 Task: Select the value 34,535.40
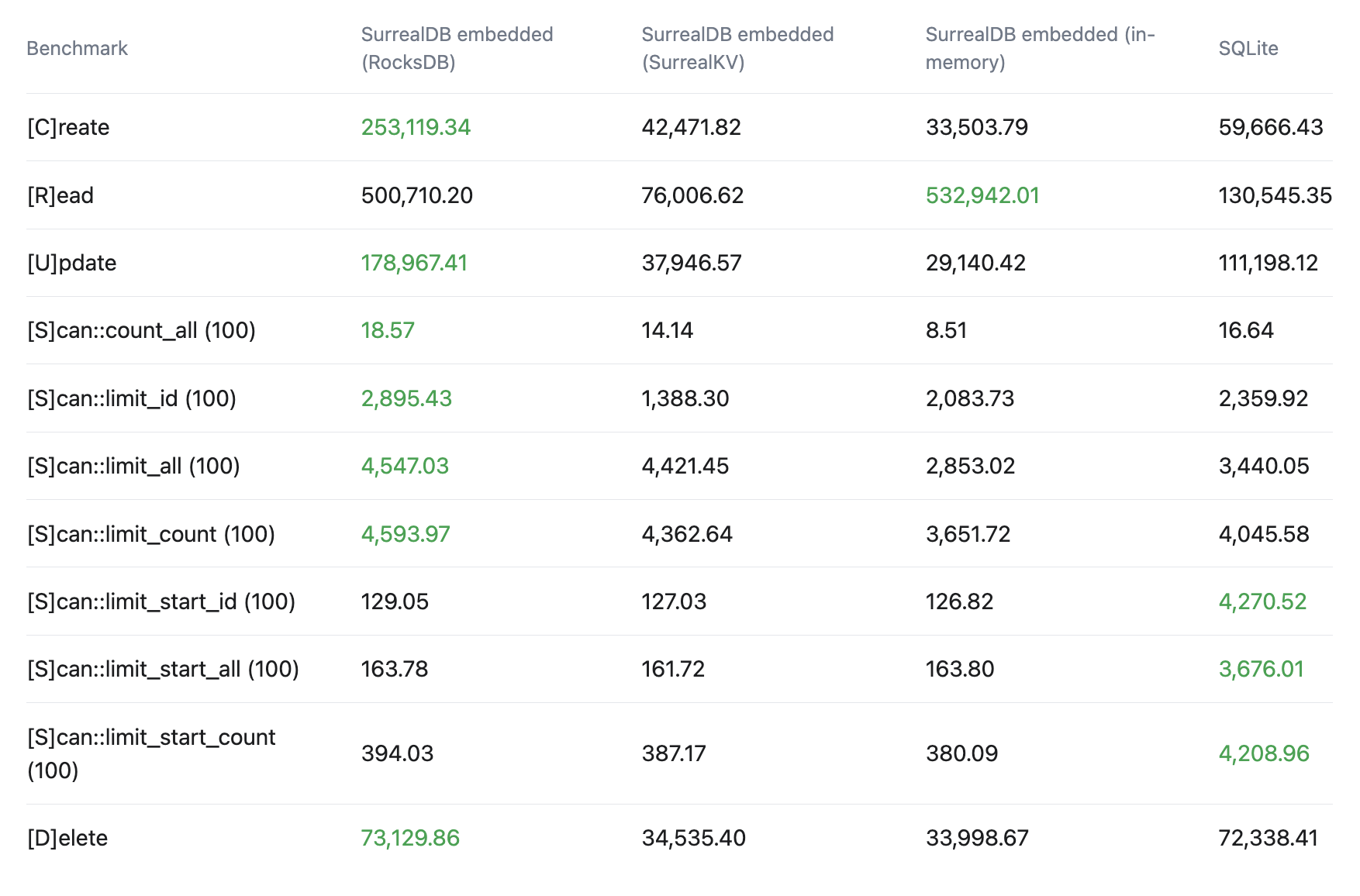pyautogui.click(x=694, y=838)
